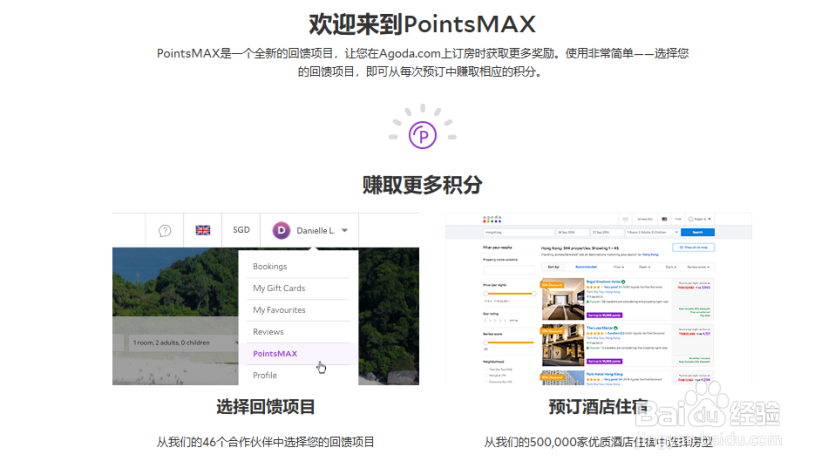
Task: Click the 选择回馈项目 caption
Action: point(266,407)
